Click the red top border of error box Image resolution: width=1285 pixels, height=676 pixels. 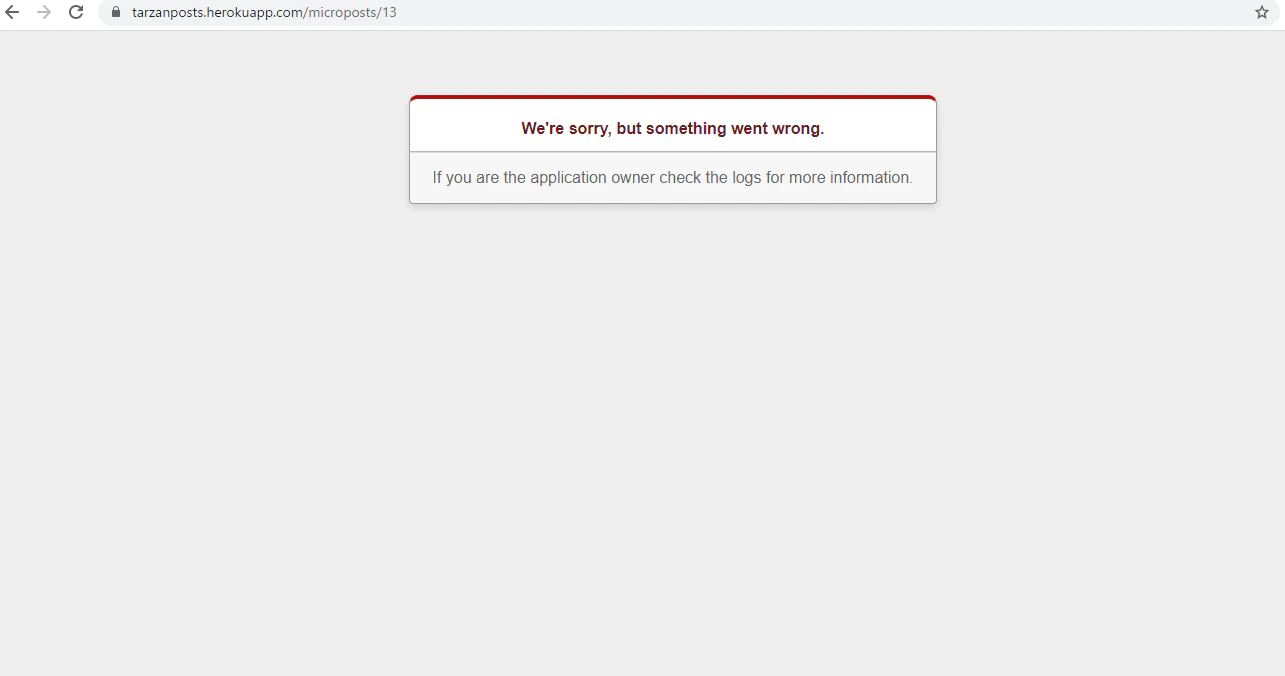673,98
